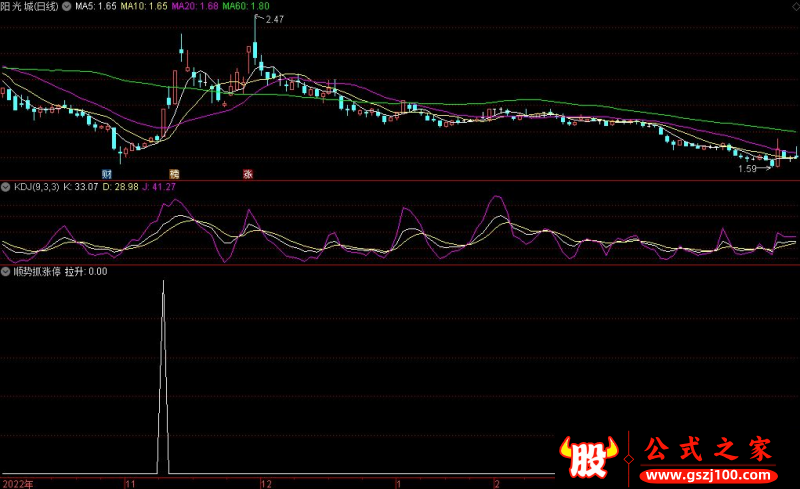The width and height of the screenshot is (800, 489).
Task: Select the purple MA20 average label
Action: 195,6
